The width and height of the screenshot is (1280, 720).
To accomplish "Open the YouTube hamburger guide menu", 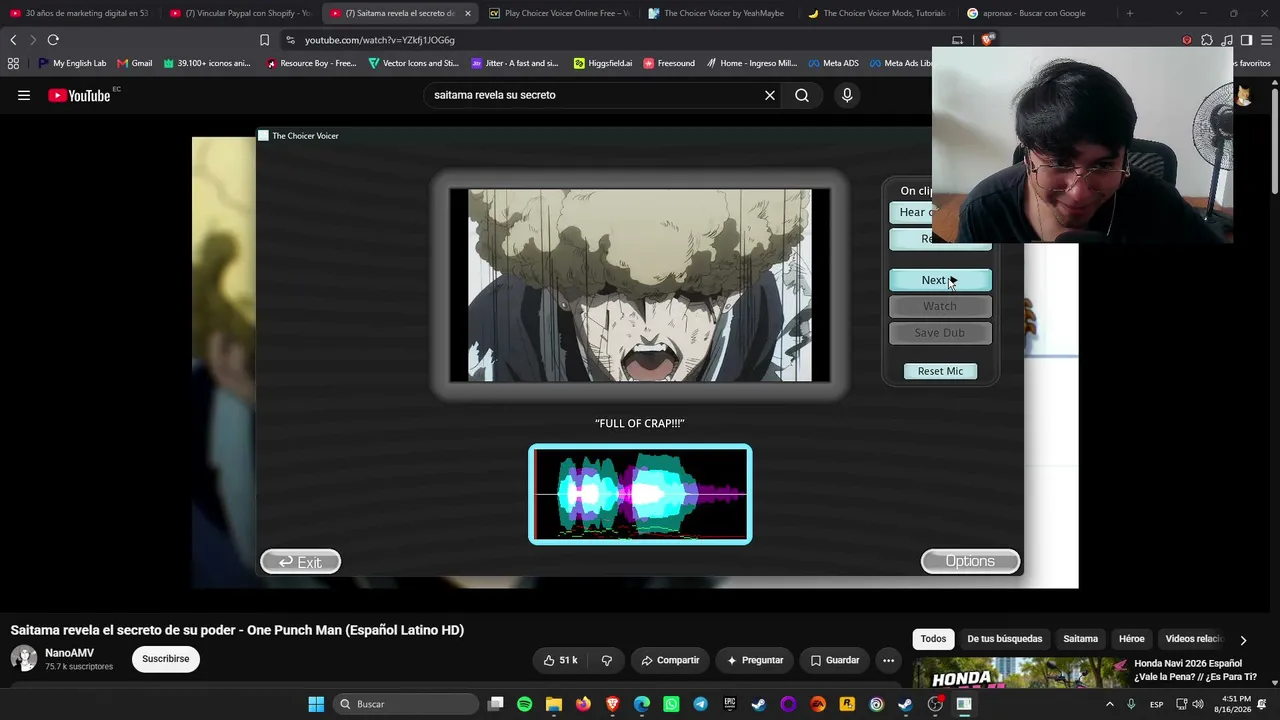I will coord(24,95).
